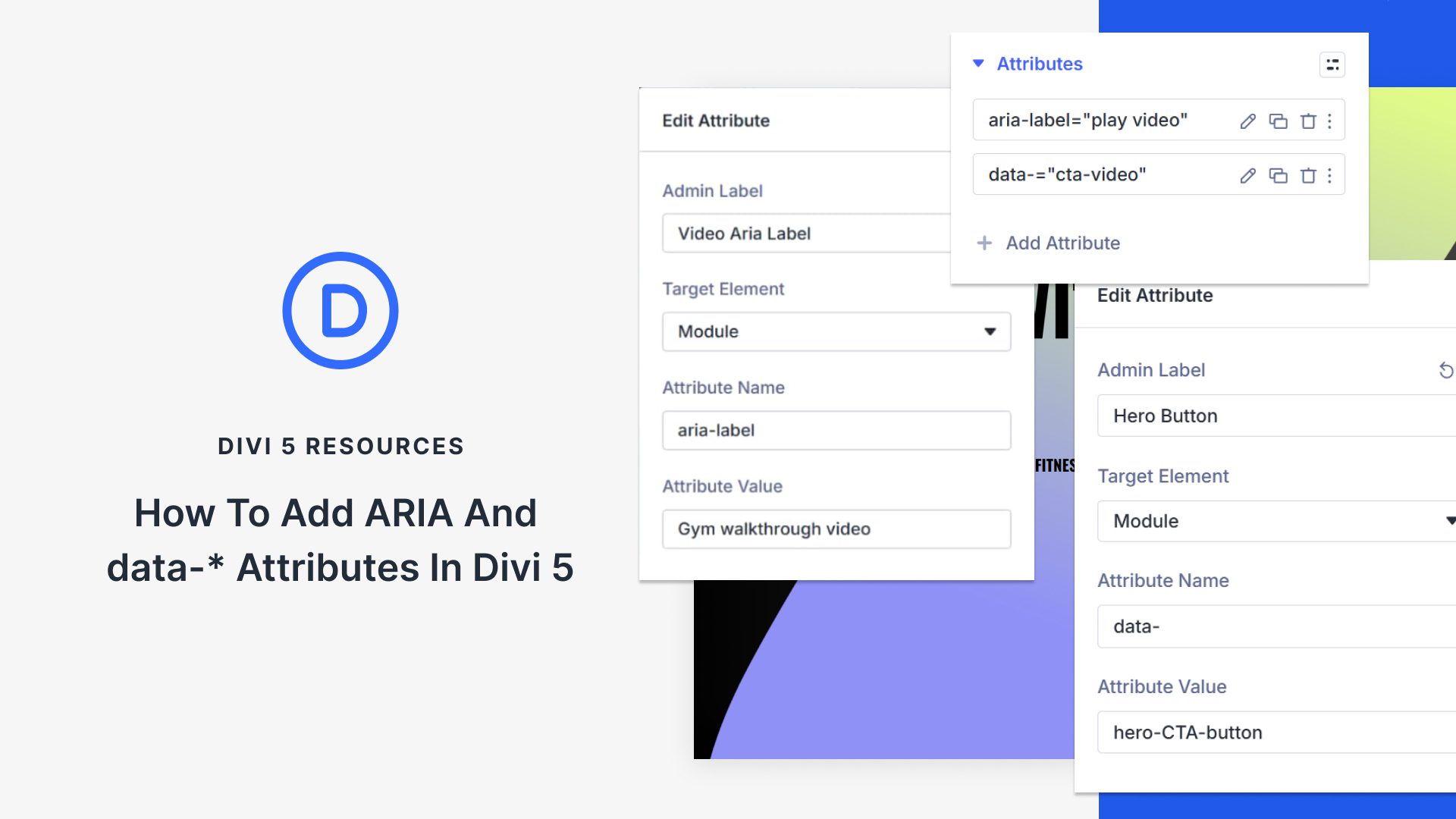The width and height of the screenshot is (1456, 819).
Task: Reset the Hero Button admin label via reset icon
Action: click(x=1447, y=371)
